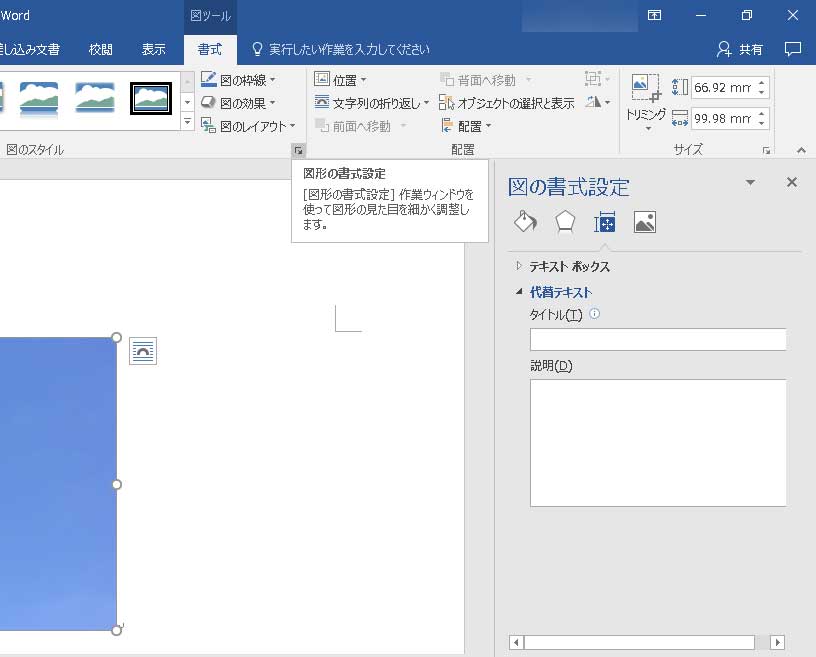Click the トリミング crop icon
This screenshot has height=657, width=816.
pos(645,90)
